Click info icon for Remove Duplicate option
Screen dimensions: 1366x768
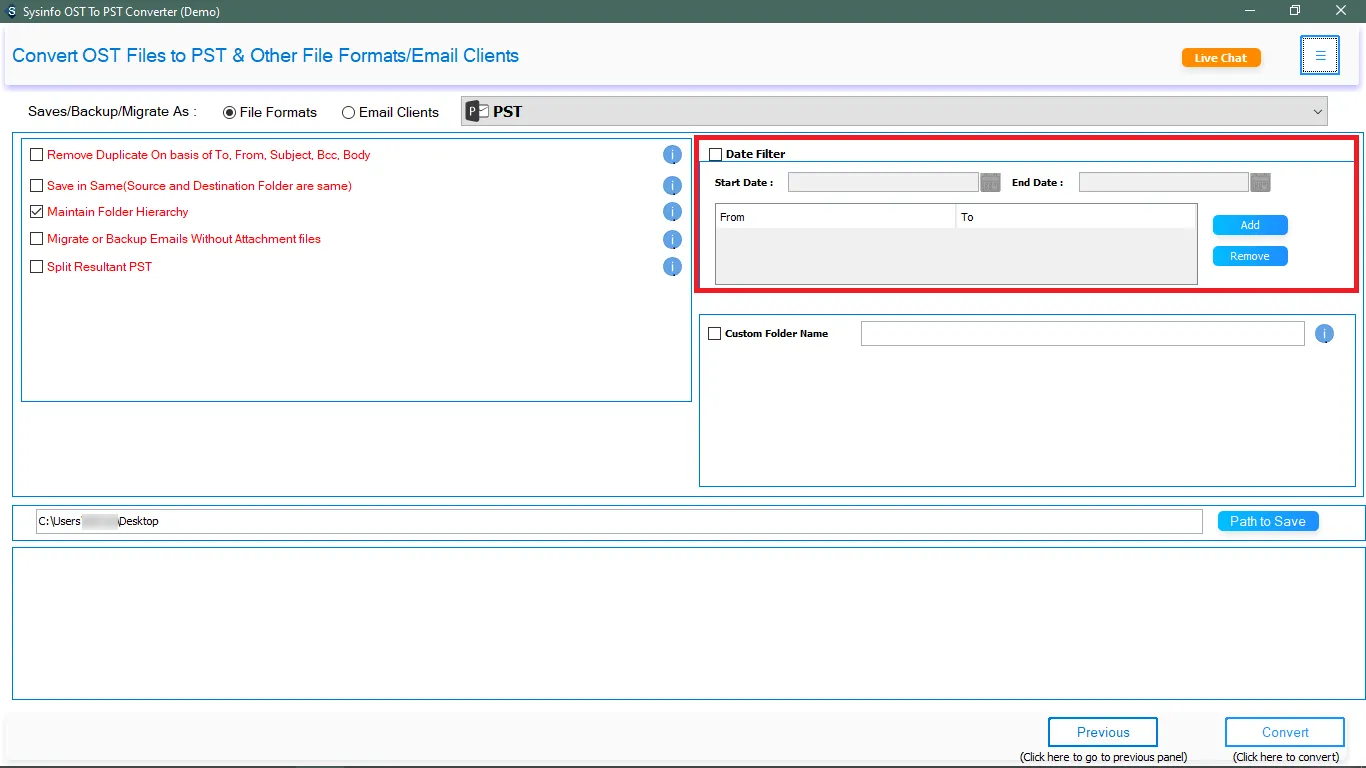[672, 154]
